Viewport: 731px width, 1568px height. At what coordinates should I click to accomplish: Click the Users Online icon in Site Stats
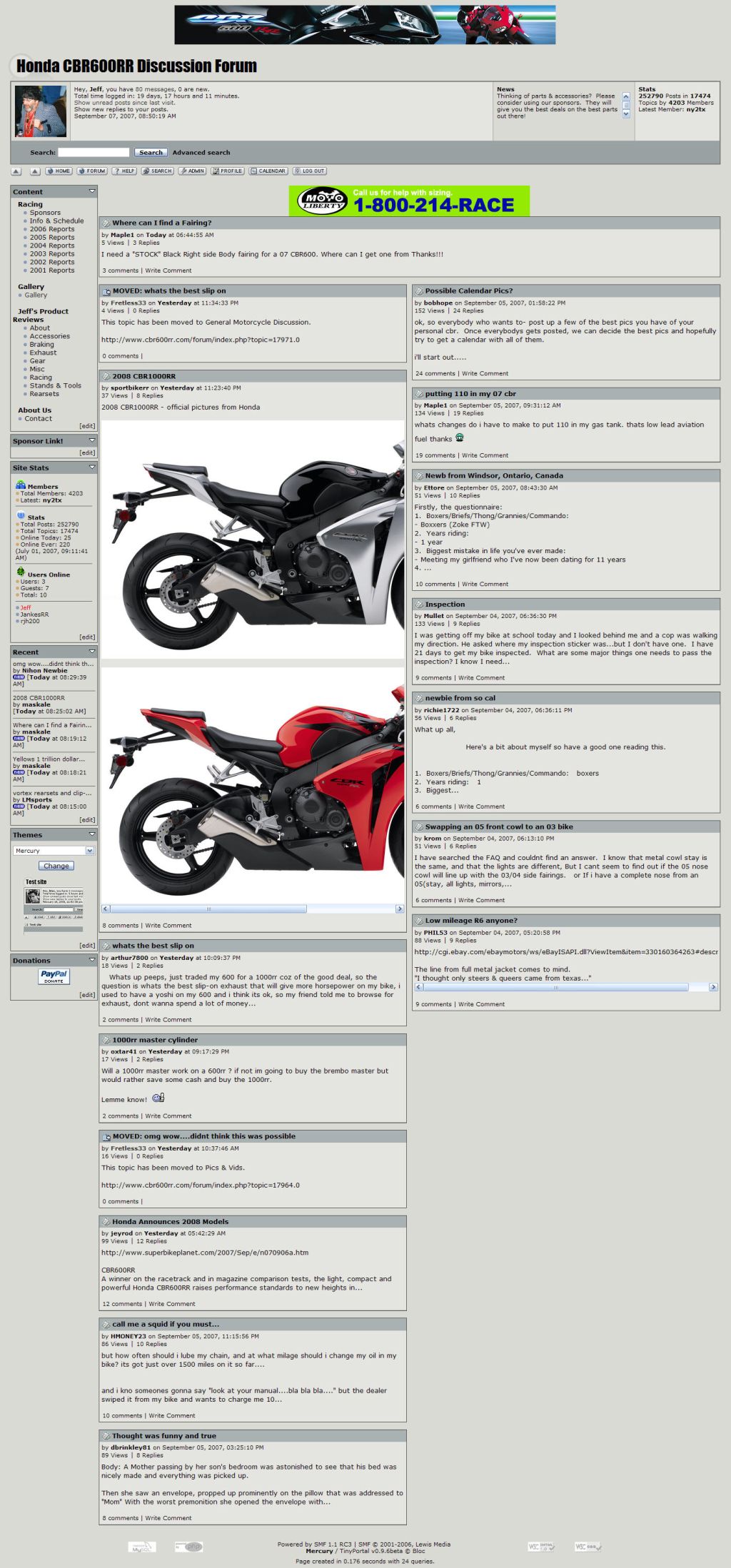21,572
